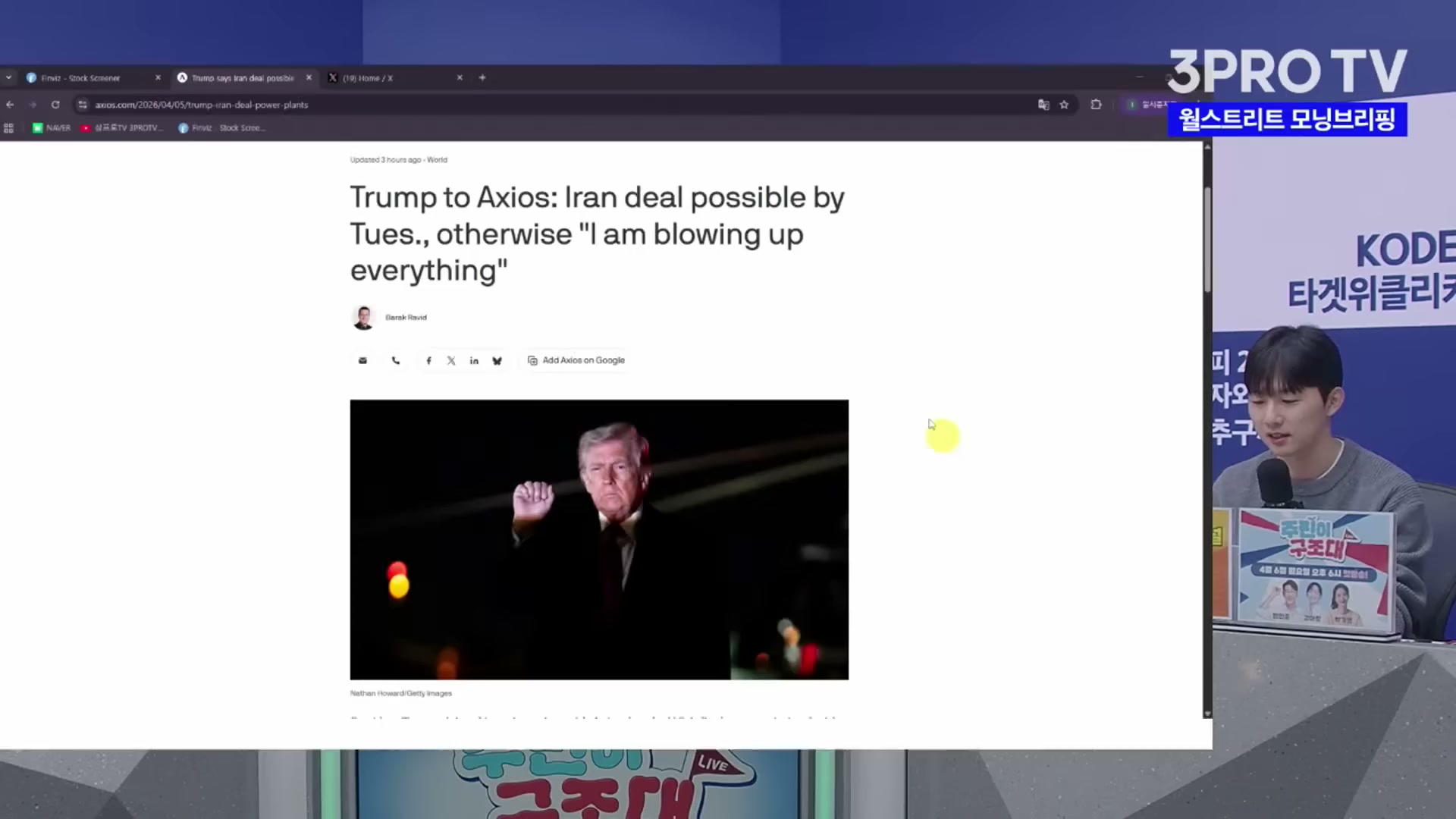Reload the Axios page

[55, 105]
